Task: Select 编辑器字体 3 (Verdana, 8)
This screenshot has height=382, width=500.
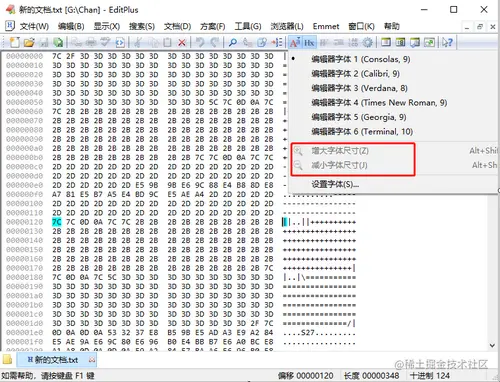Action: [x=359, y=88]
